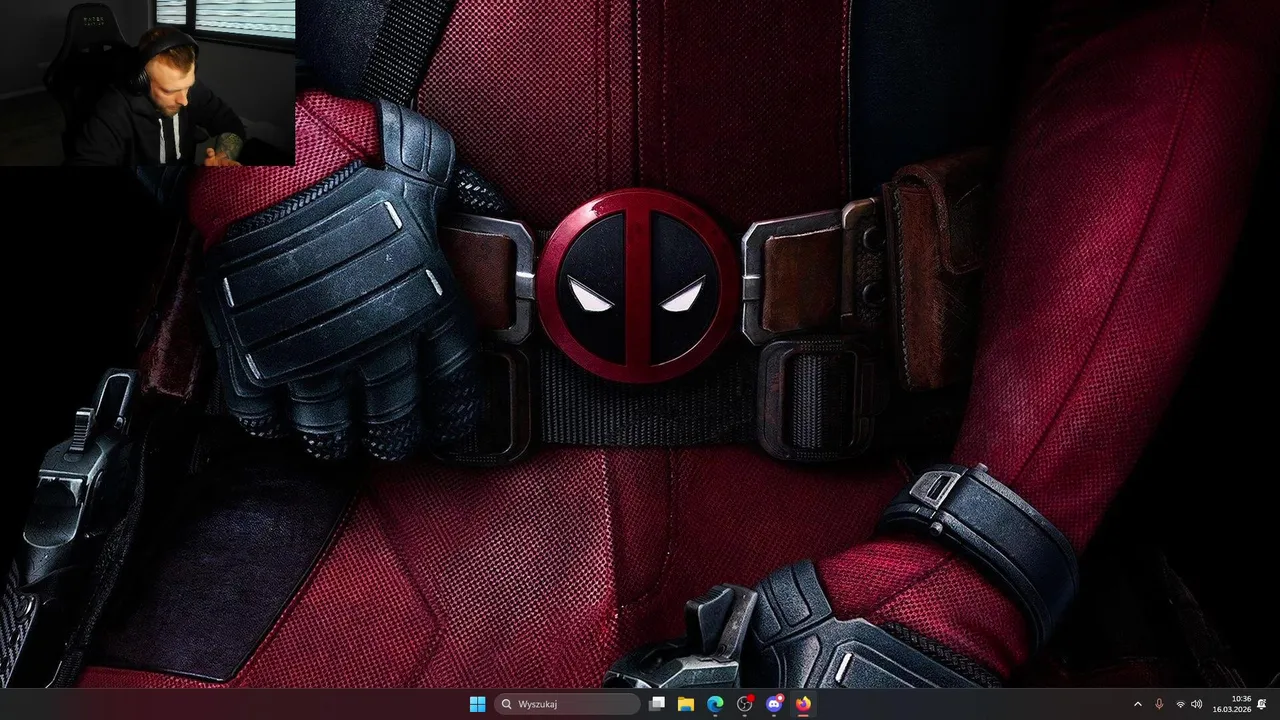
Task: Switch to Firefox on the taskbar
Action: point(803,704)
